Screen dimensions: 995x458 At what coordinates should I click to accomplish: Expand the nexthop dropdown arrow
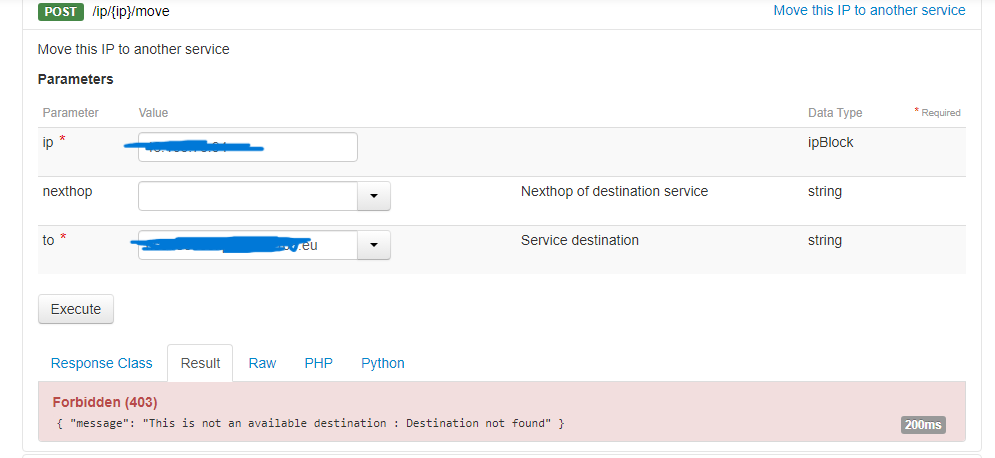(x=374, y=196)
